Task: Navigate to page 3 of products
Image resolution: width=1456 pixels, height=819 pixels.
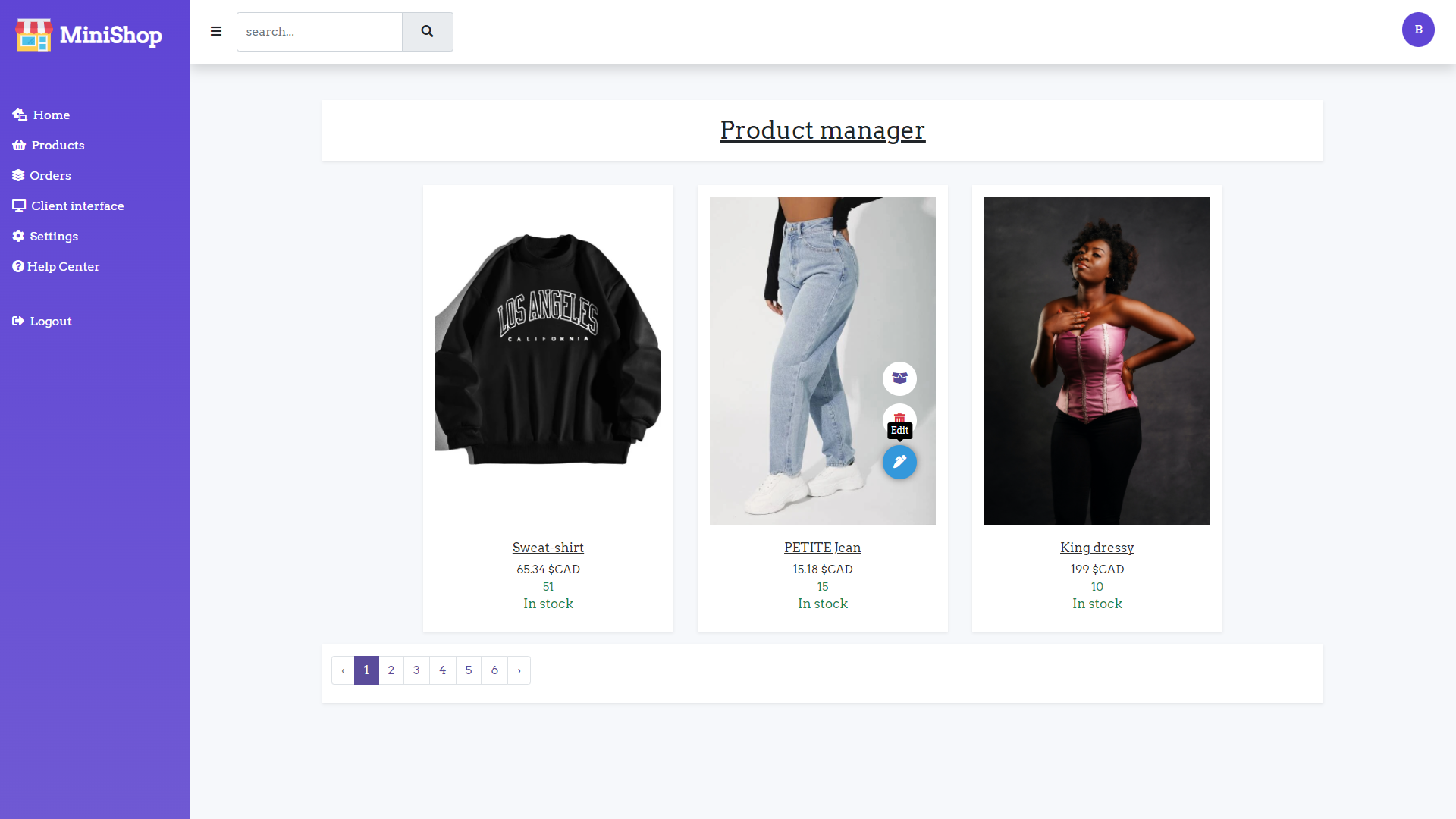Action: 417,670
